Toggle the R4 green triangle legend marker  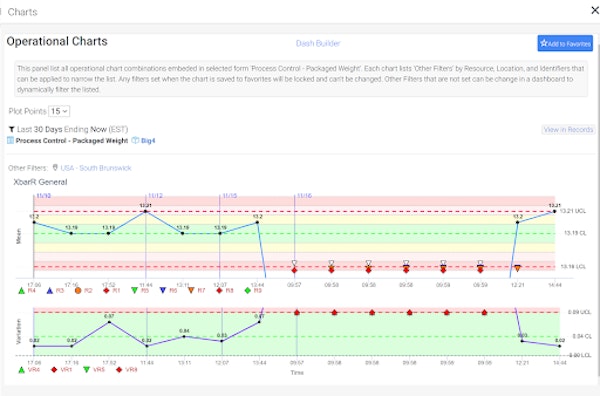pos(21,291)
